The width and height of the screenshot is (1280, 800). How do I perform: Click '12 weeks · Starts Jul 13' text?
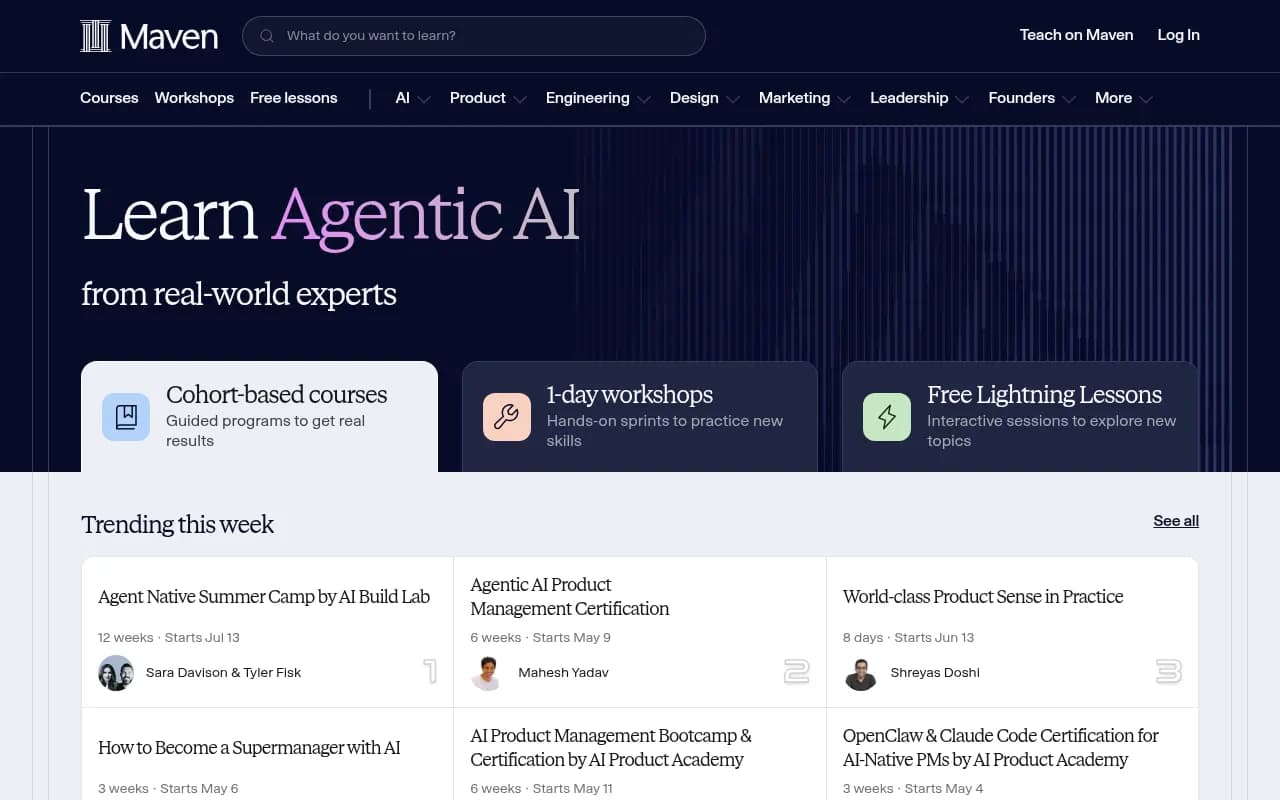point(169,638)
